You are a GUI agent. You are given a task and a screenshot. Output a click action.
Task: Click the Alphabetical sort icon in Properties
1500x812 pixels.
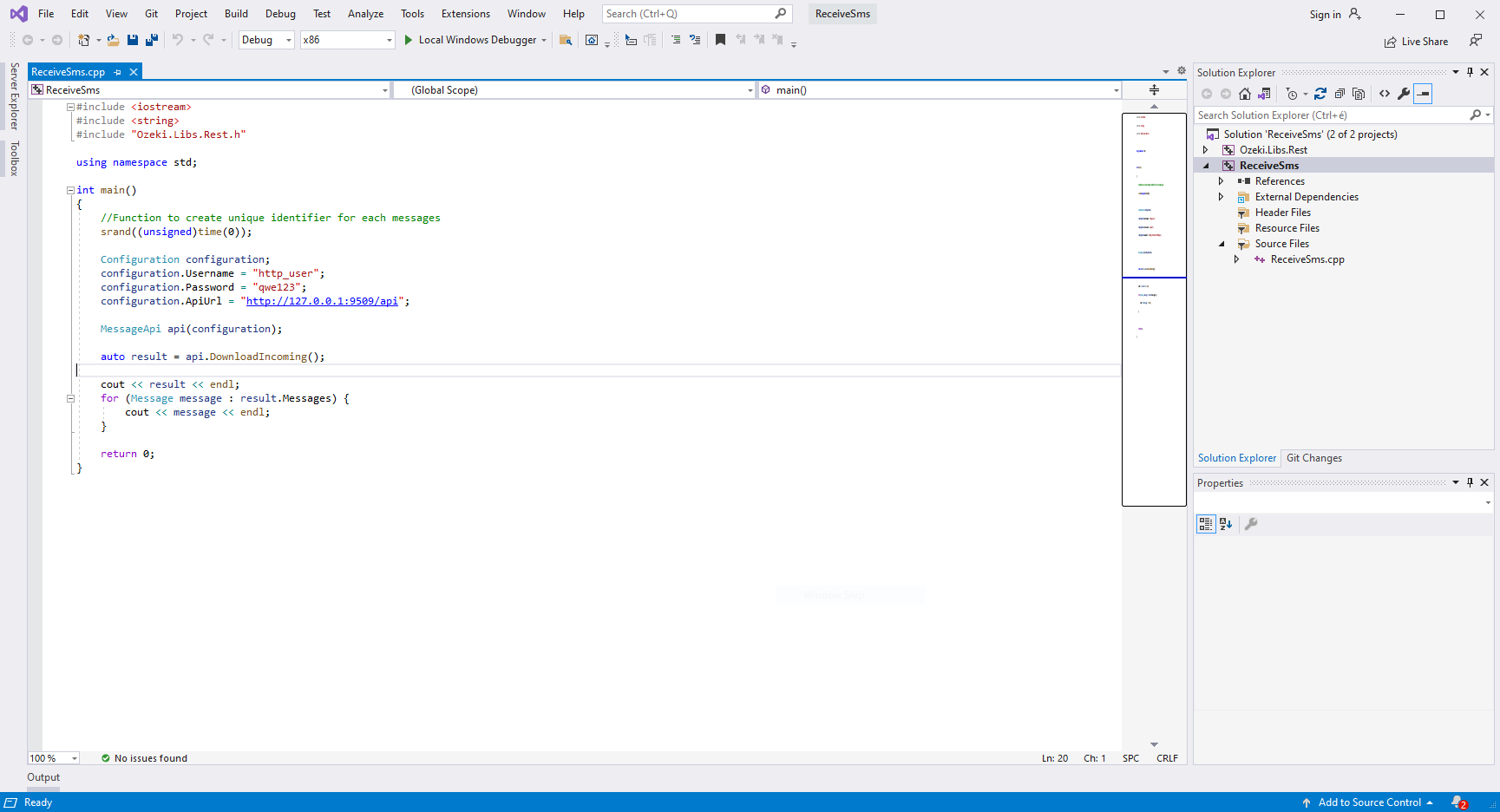1226,524
